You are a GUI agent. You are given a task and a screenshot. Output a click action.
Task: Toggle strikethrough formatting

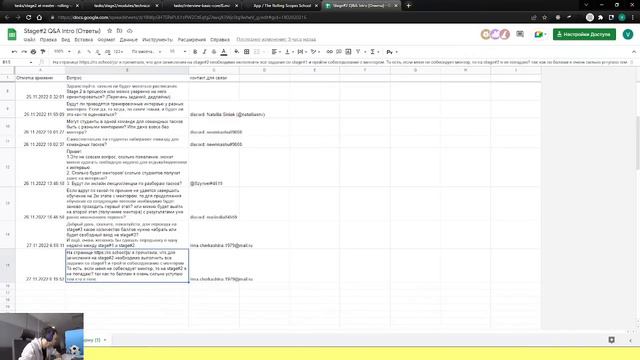[214, 52]
